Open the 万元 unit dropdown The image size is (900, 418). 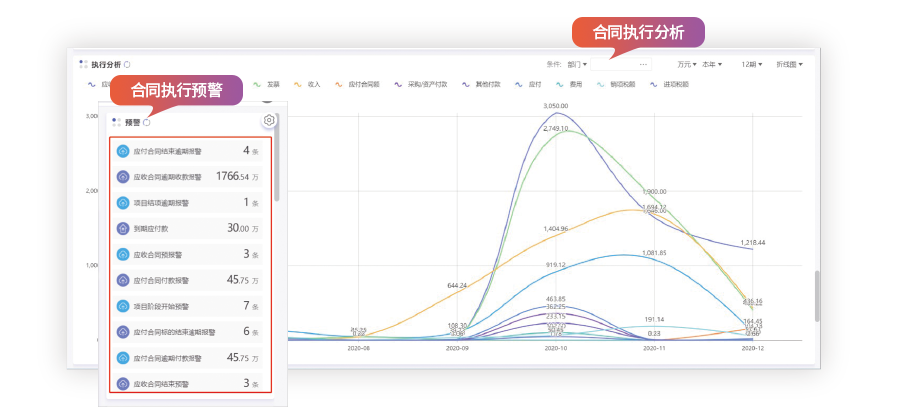(686, 64)
